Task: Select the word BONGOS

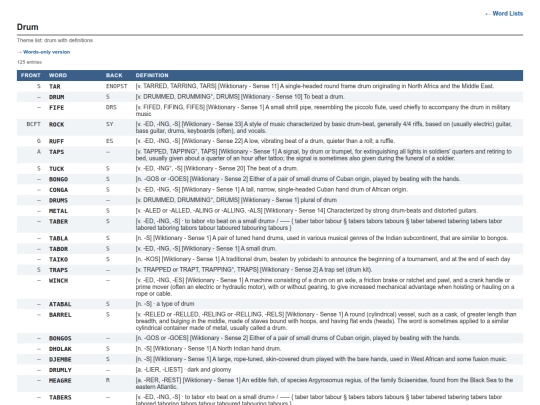Action: (x=60, y=339)
